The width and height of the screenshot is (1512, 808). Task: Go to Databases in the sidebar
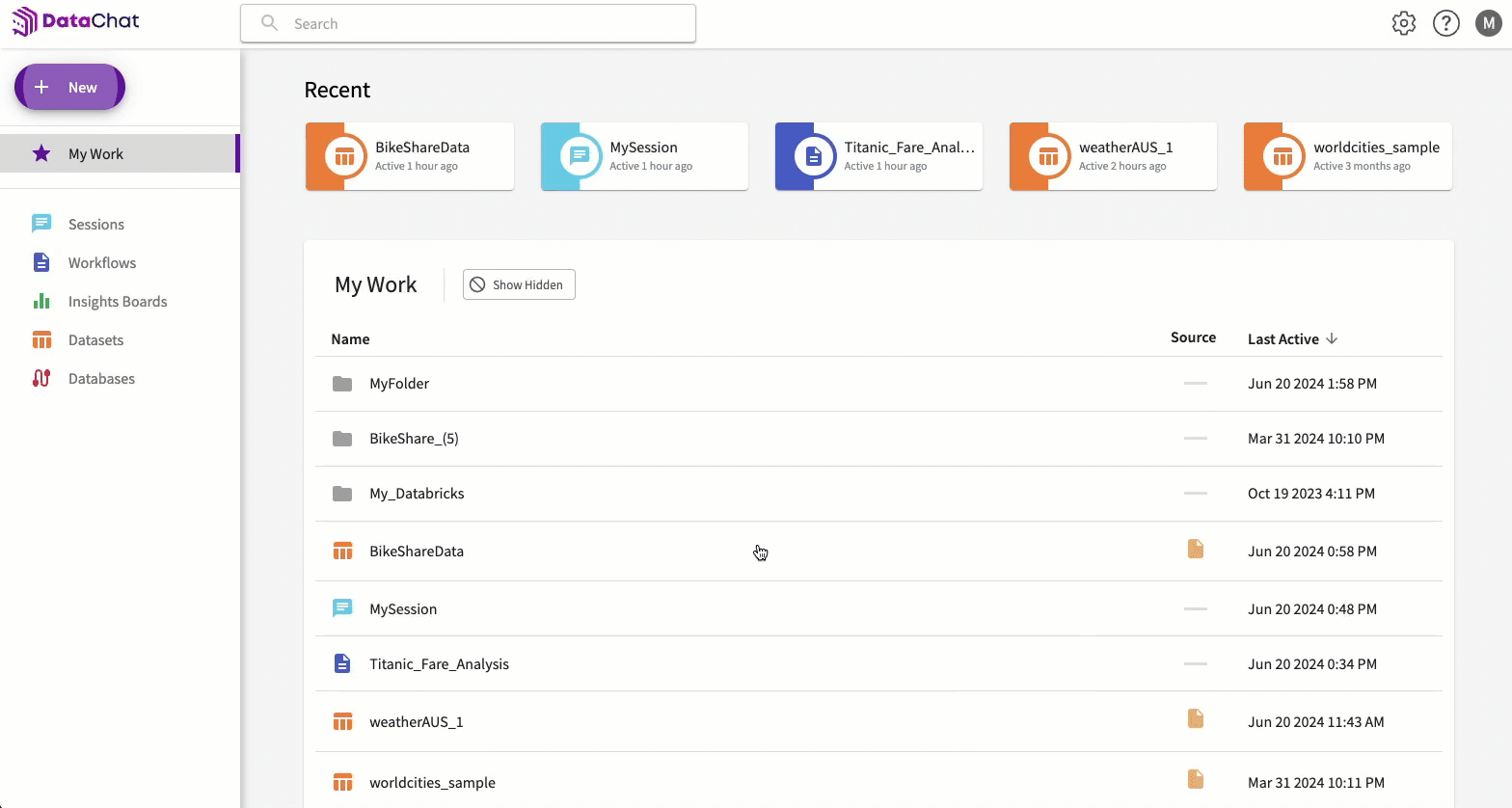[x=101, y=378]
